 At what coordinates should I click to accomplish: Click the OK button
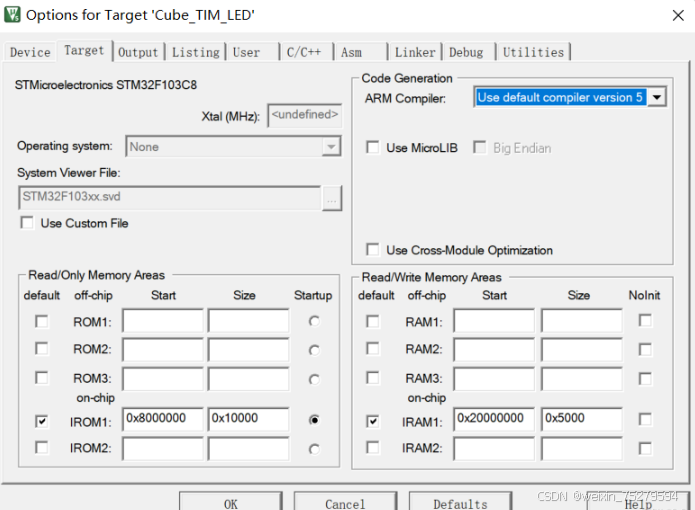[x=230, y=502]
